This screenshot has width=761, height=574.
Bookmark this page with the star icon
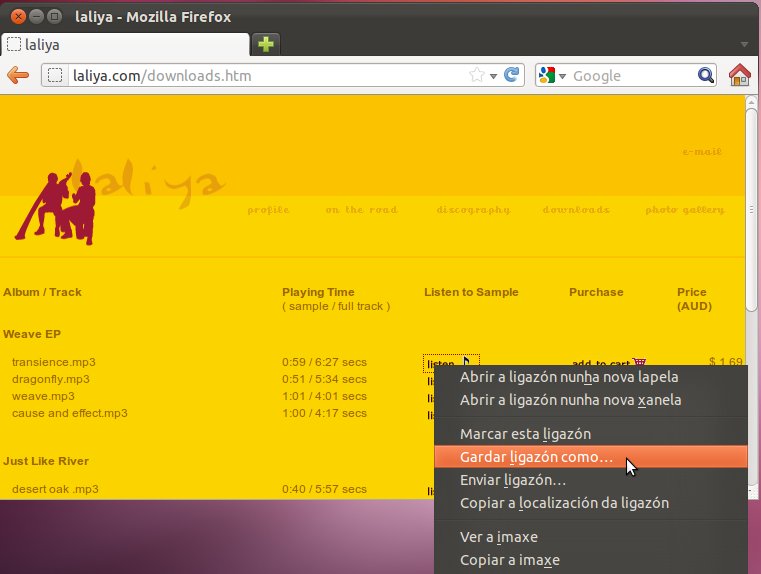point(477,75)
